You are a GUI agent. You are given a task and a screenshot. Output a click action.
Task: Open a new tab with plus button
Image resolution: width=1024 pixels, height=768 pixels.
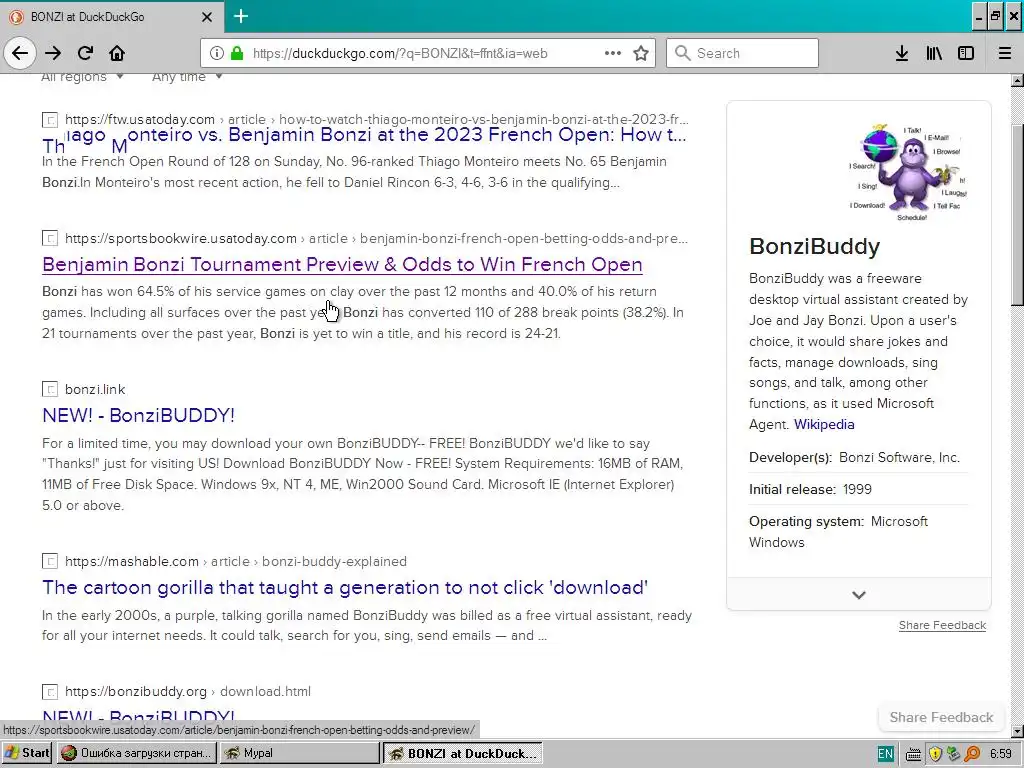(241, 16)
